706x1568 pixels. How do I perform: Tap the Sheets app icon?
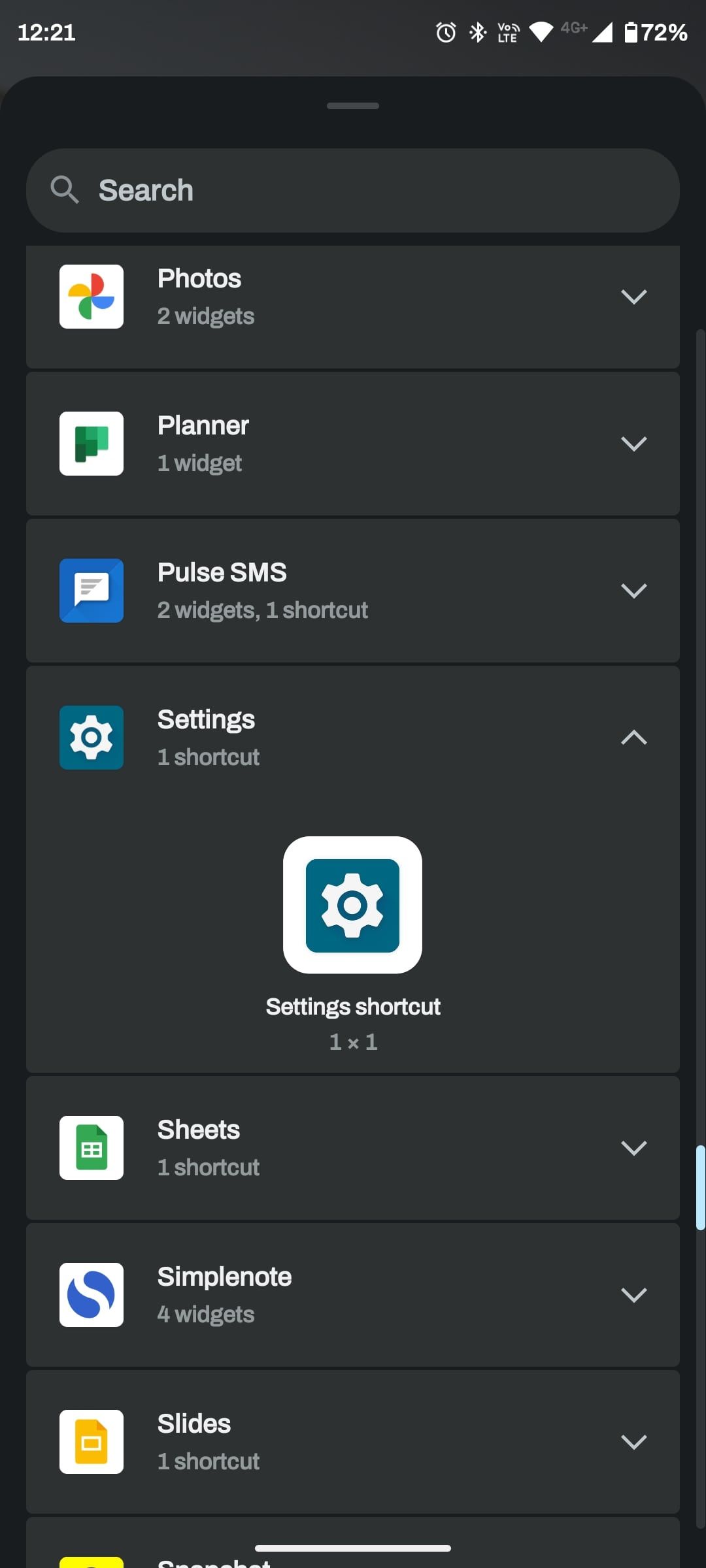point(92,1148)
